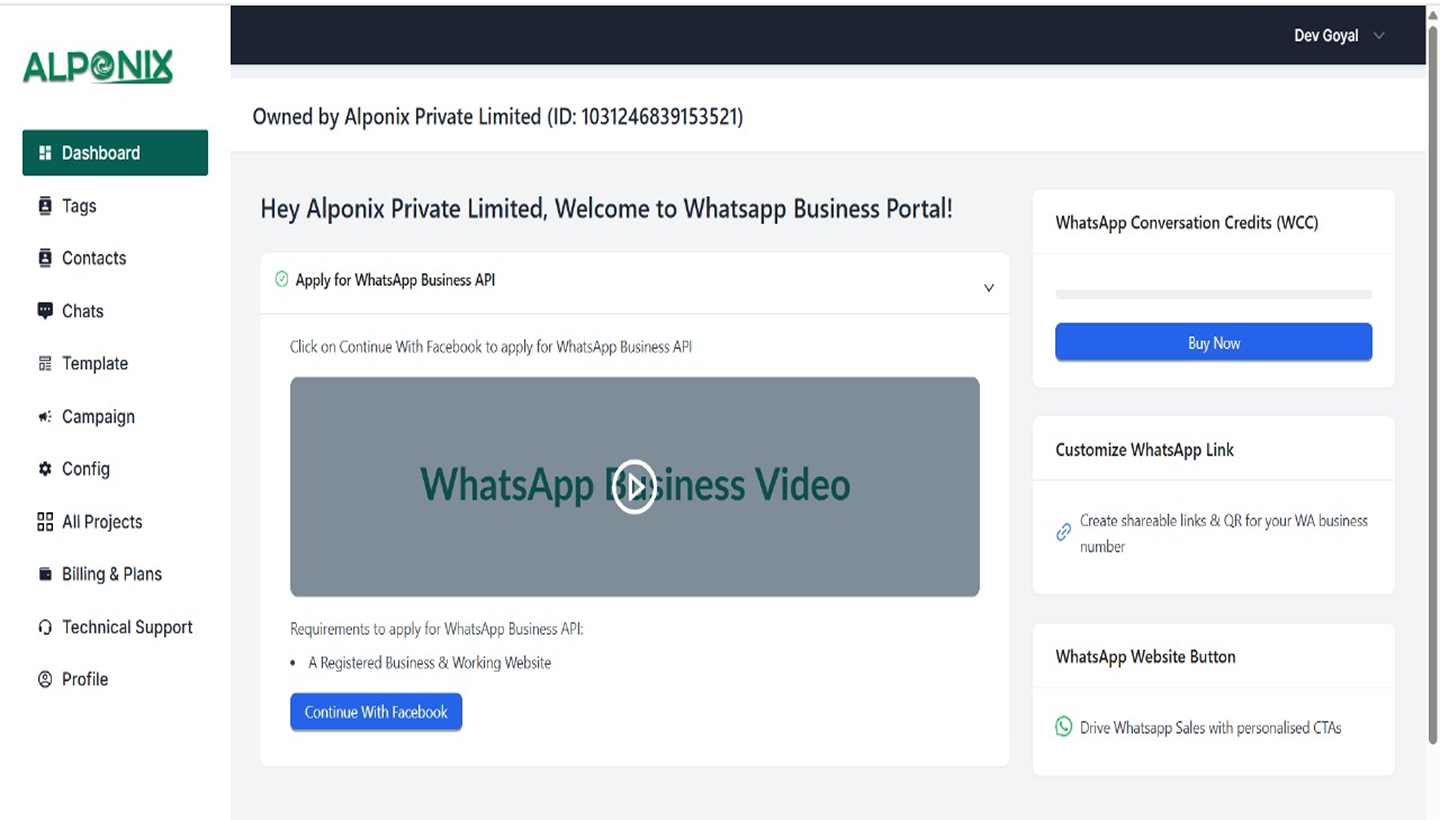
Task: Click the Alponix logo
Action: click(x=98, y=67)
